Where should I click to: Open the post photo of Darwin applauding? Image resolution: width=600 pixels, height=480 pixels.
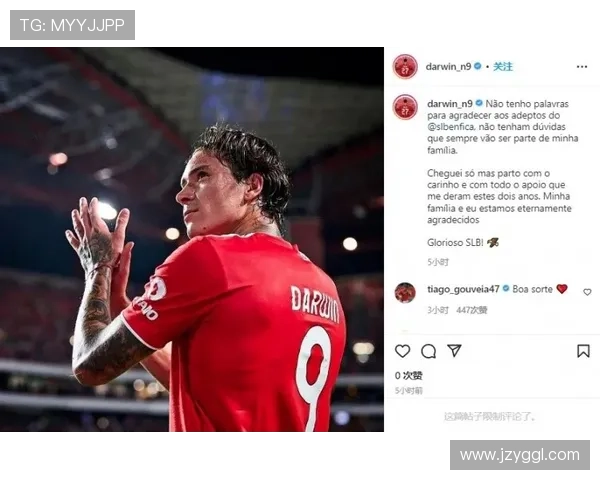[x=192, y=240]
